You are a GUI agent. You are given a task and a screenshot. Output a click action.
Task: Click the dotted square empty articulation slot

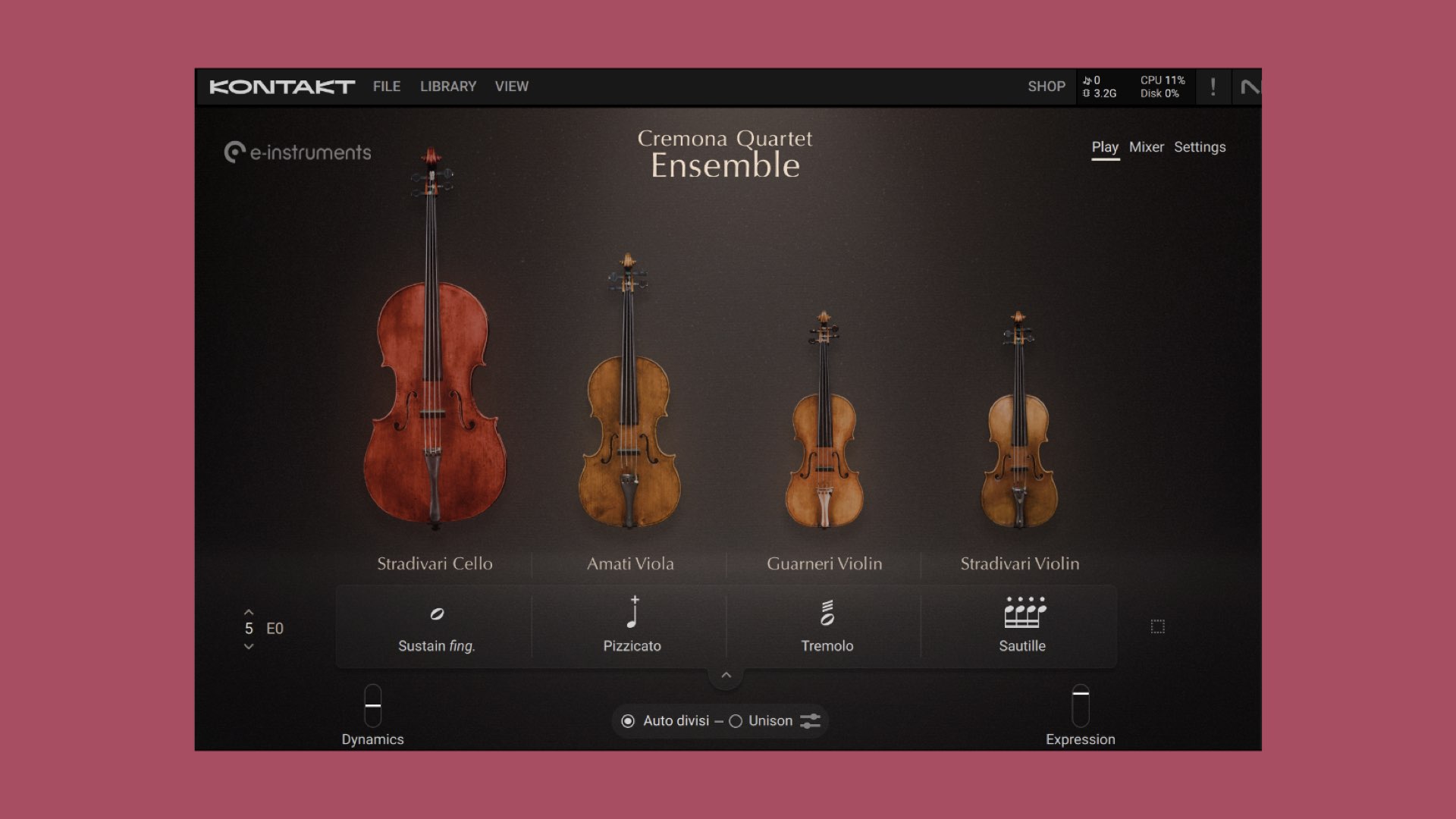1157,626
